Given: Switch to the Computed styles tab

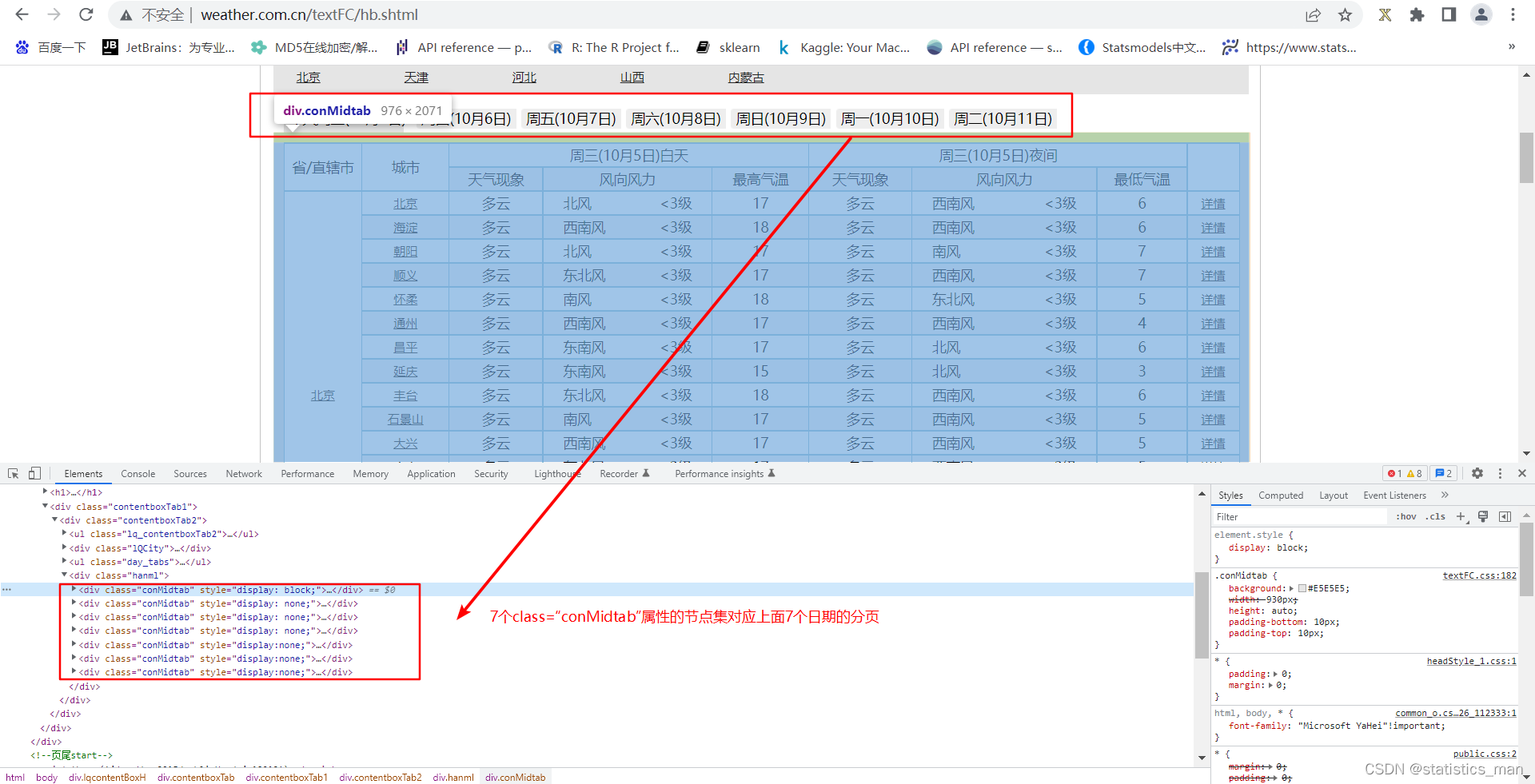Looking at the screenshot, I should pos(1281,495).
